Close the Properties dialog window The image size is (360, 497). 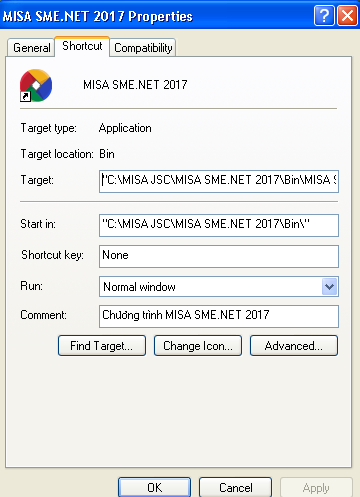(x=347, y=15)
